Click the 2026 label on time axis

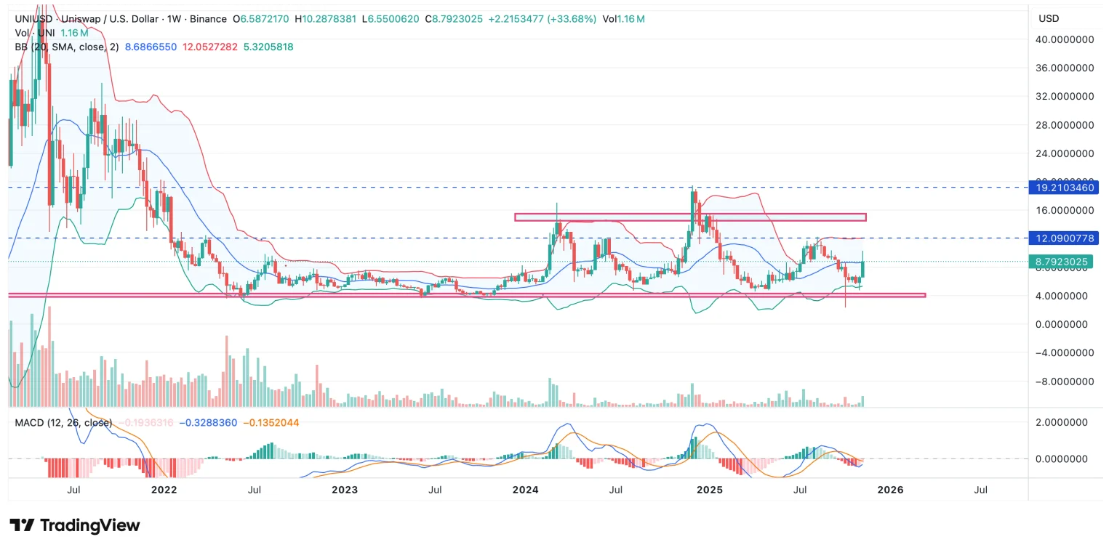890,490
